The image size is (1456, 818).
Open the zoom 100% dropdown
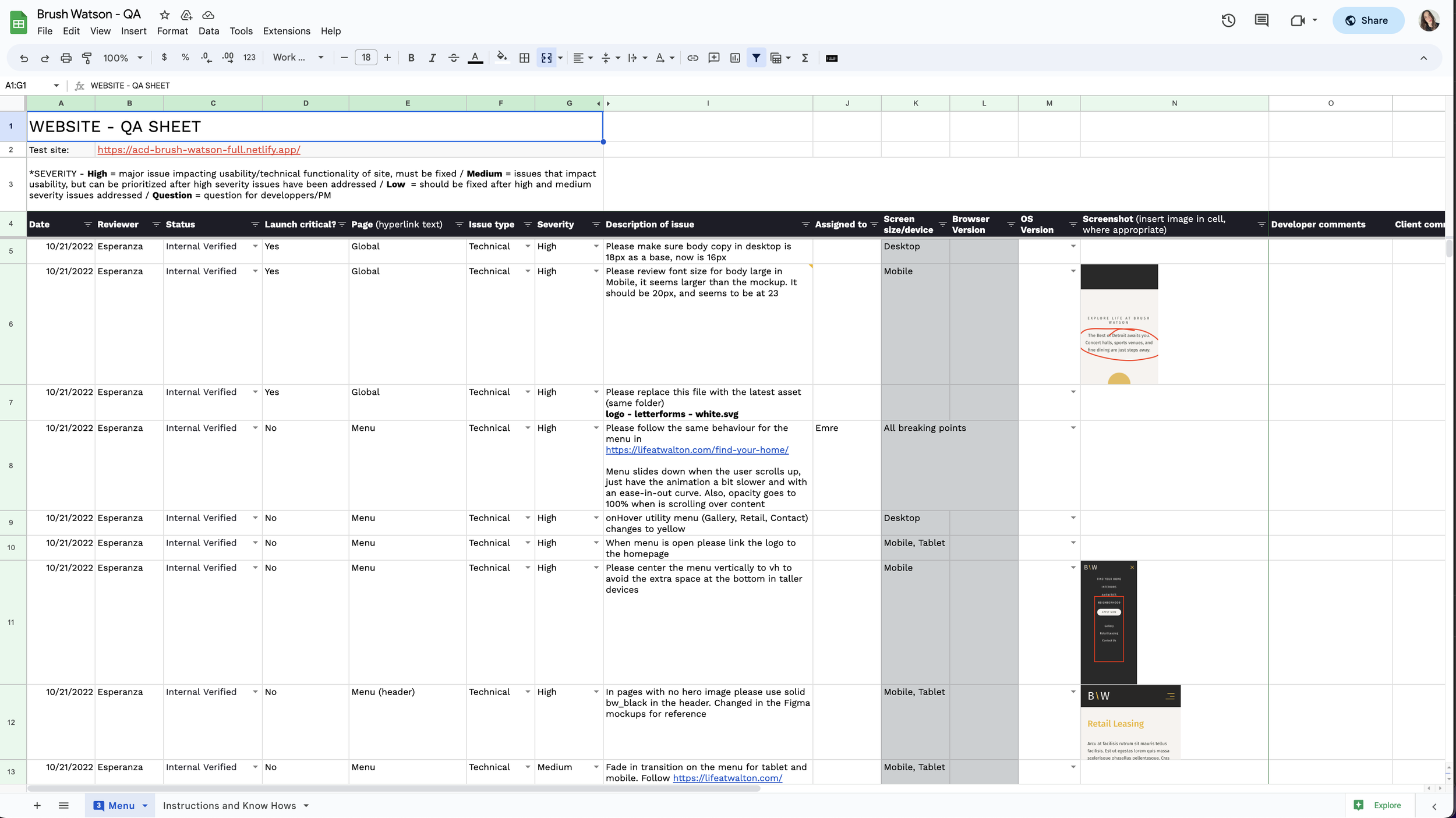click(123, 58)
